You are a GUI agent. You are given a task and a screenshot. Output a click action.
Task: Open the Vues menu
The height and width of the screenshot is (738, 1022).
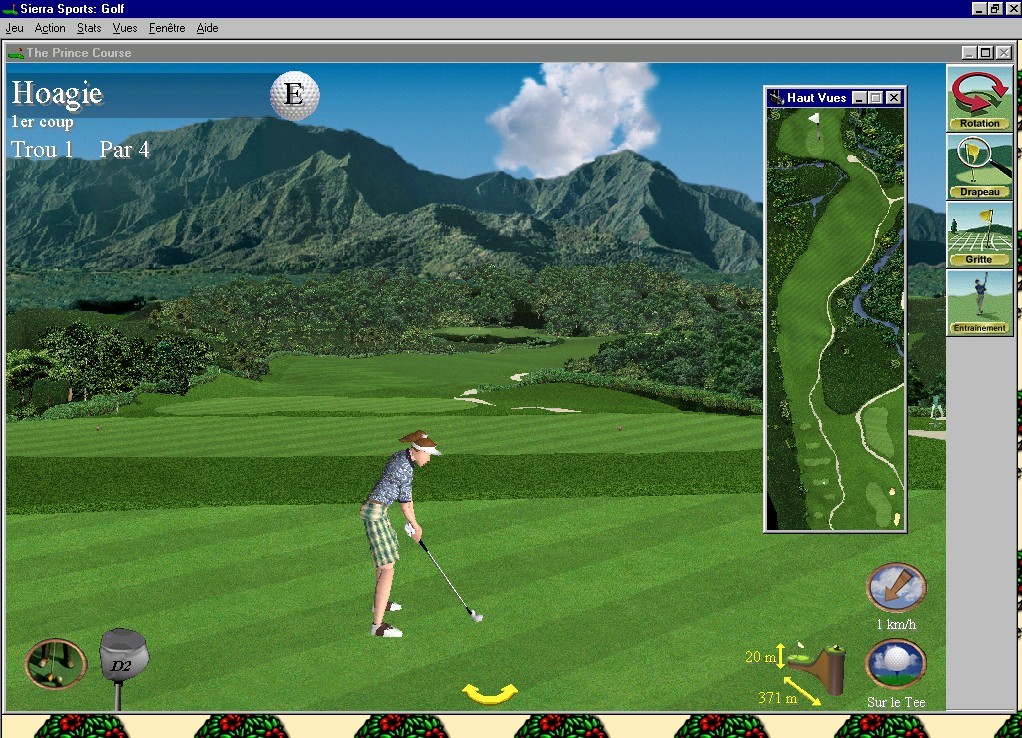(x=124, y=28)
